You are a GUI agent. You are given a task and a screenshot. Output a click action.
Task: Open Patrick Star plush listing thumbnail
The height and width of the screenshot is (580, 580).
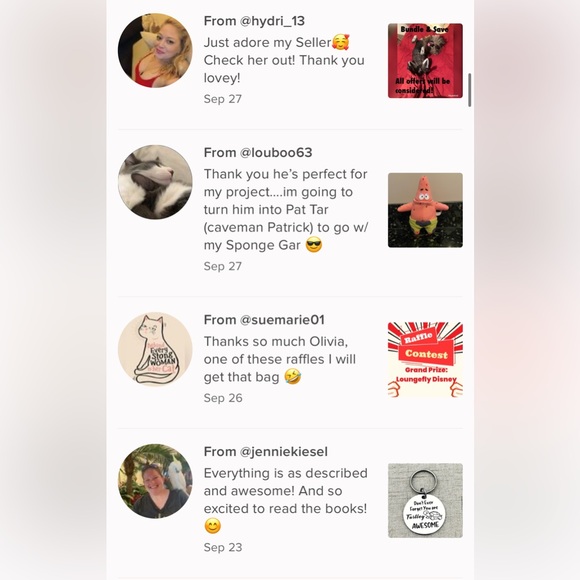pyautogui.click(x=425, y=210)
